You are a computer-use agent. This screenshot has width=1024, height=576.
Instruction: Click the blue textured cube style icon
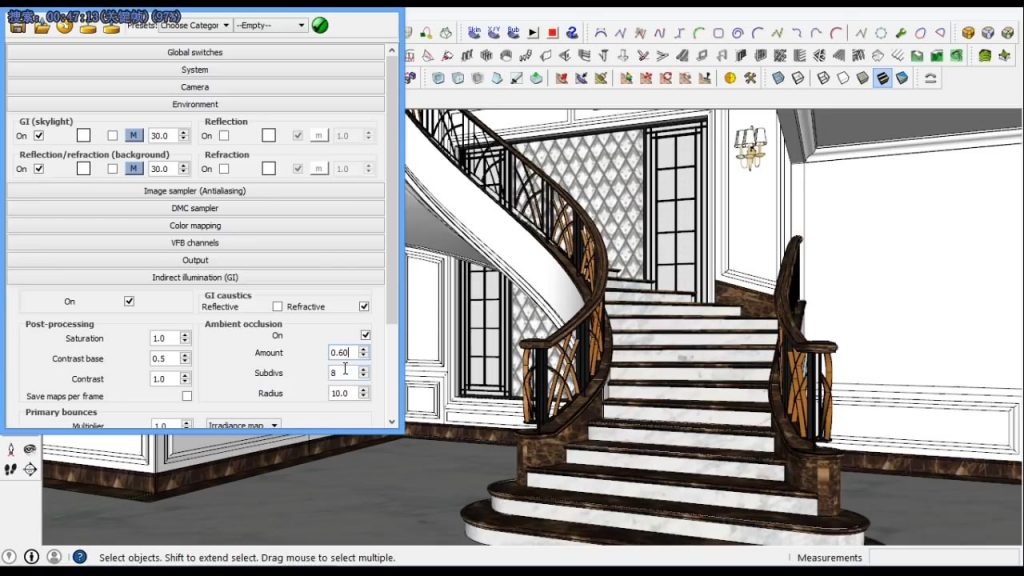(x=902, y=78)
